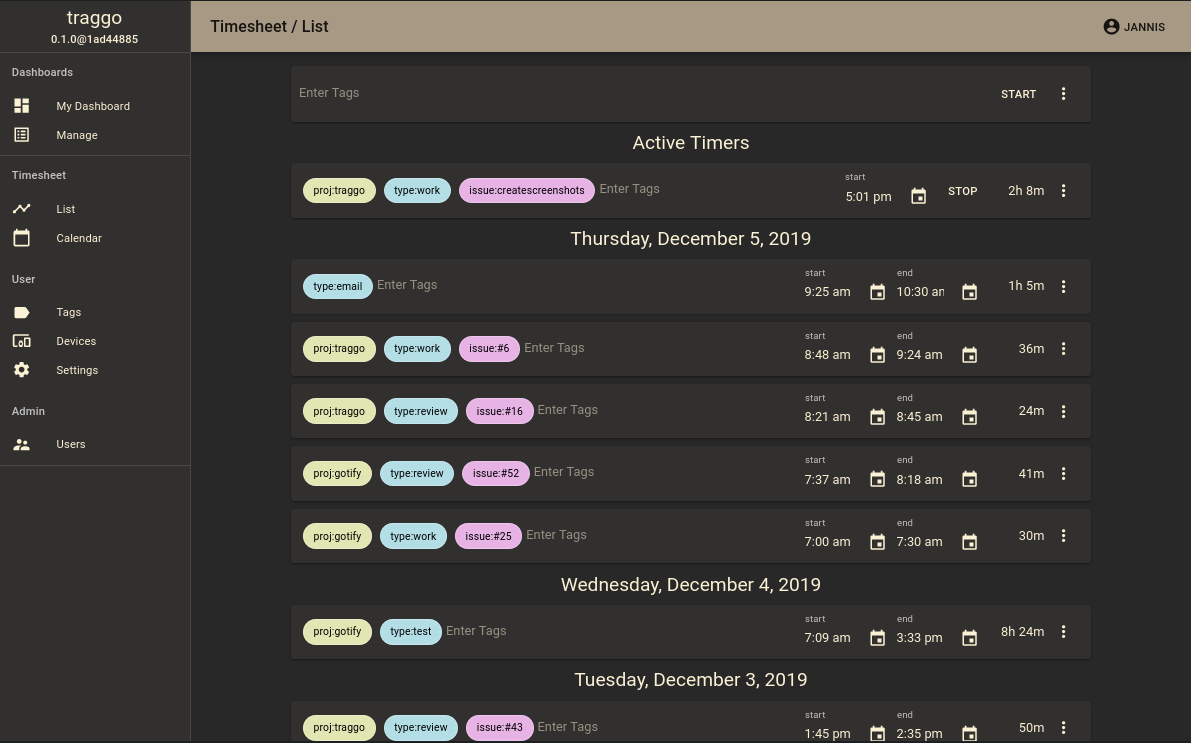Open the JANNIS user menu
The height and width of the screenshot is (743, 1191).
1134,27
